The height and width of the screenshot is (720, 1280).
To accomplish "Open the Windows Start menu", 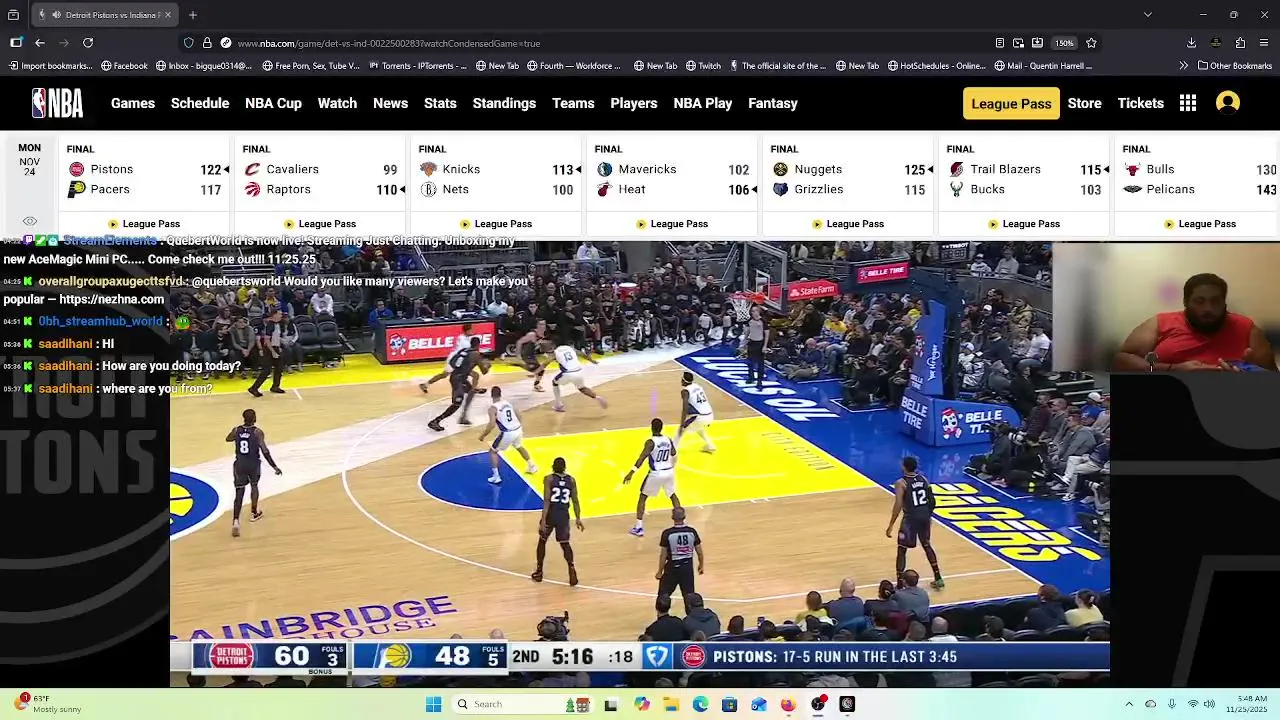I will 433,704.
